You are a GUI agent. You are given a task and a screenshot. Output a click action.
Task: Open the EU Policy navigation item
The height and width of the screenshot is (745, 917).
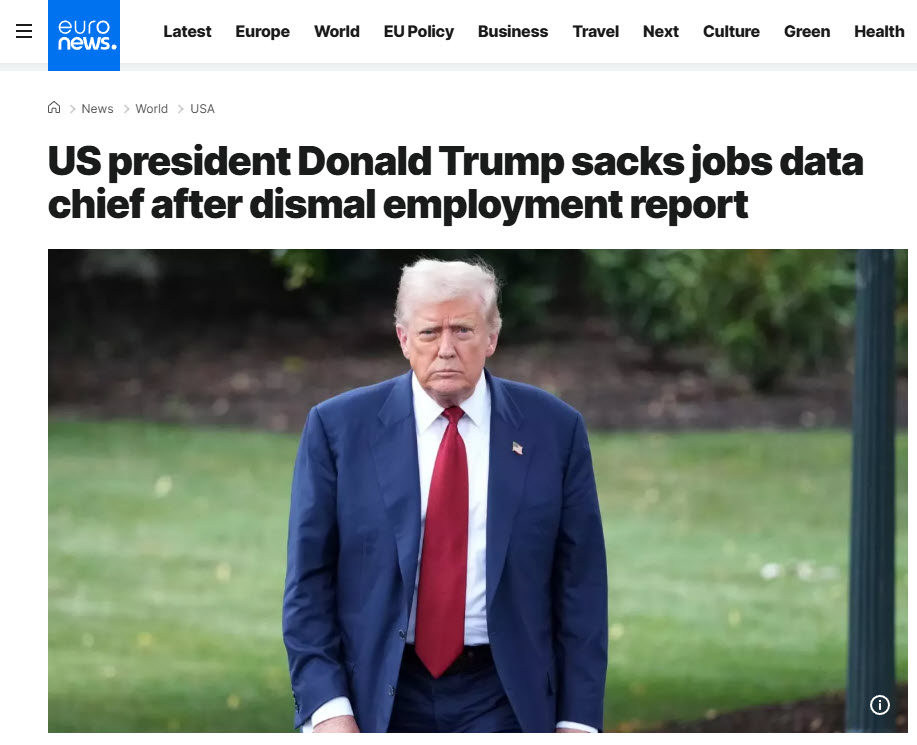click(x=418, y=31)
